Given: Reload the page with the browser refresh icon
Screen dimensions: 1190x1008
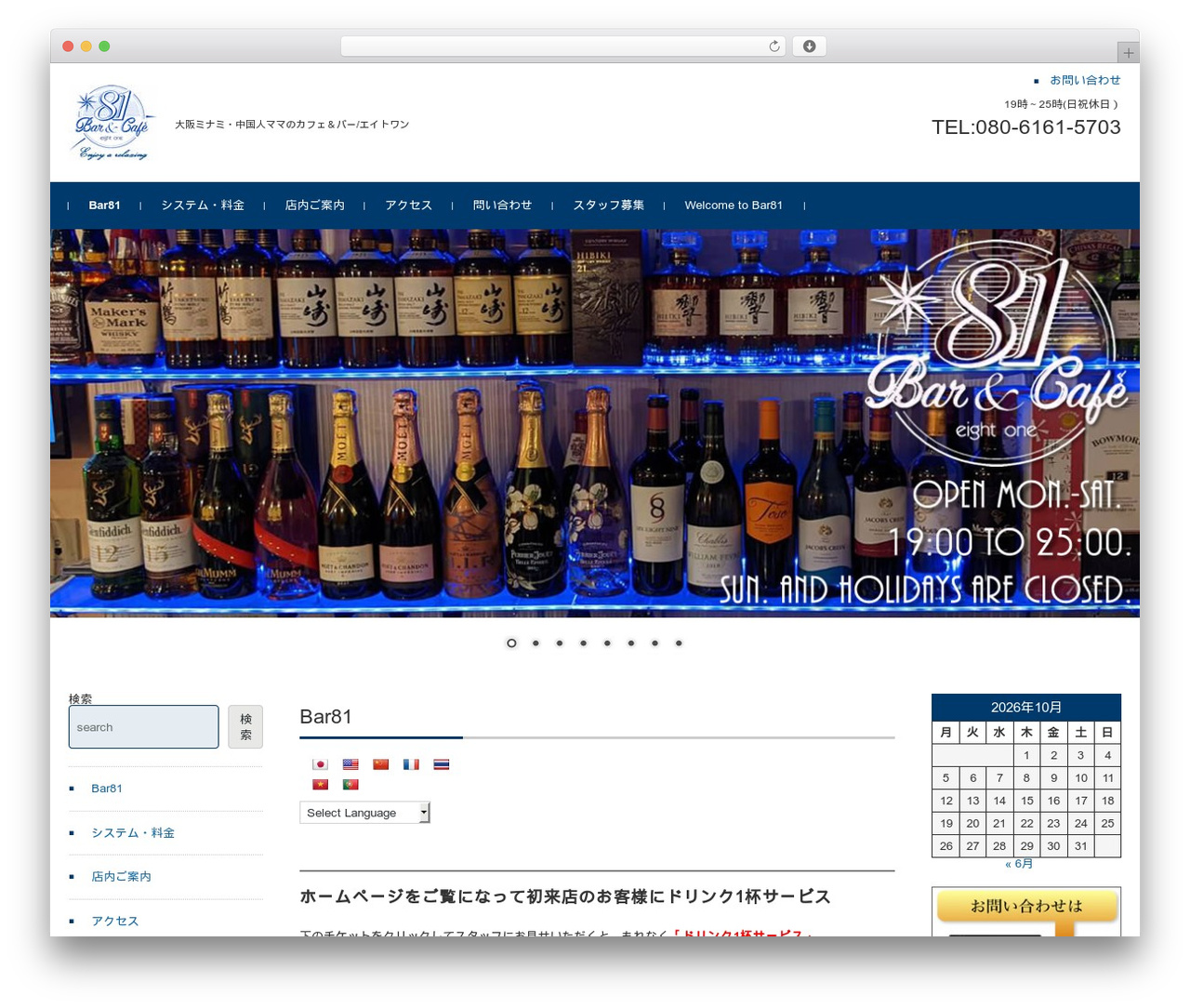Looking at the screenshot, I should coord(774,46).
